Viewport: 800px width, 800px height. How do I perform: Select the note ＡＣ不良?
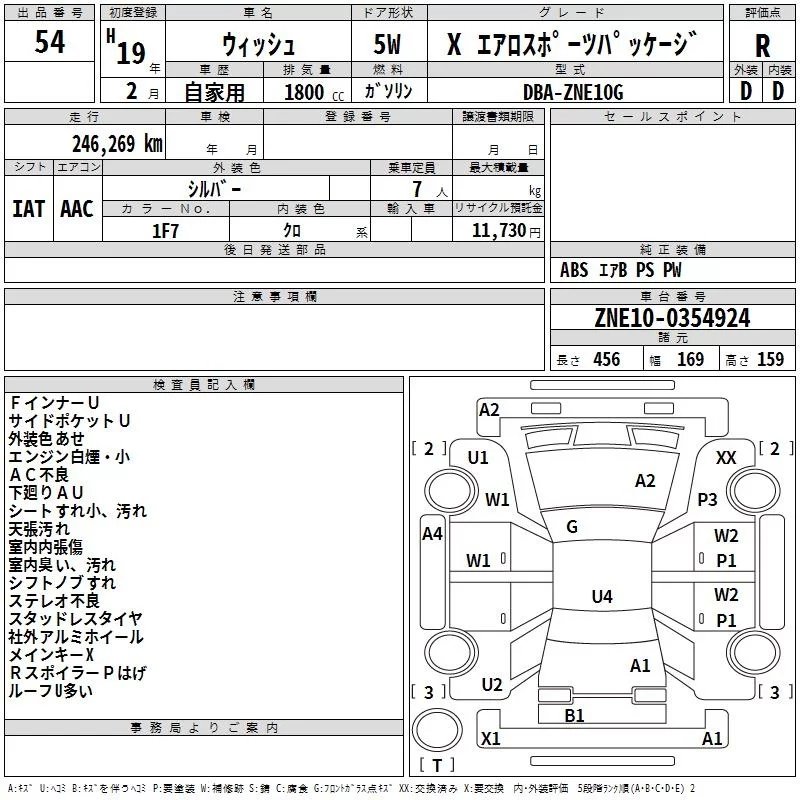point(39,475)
